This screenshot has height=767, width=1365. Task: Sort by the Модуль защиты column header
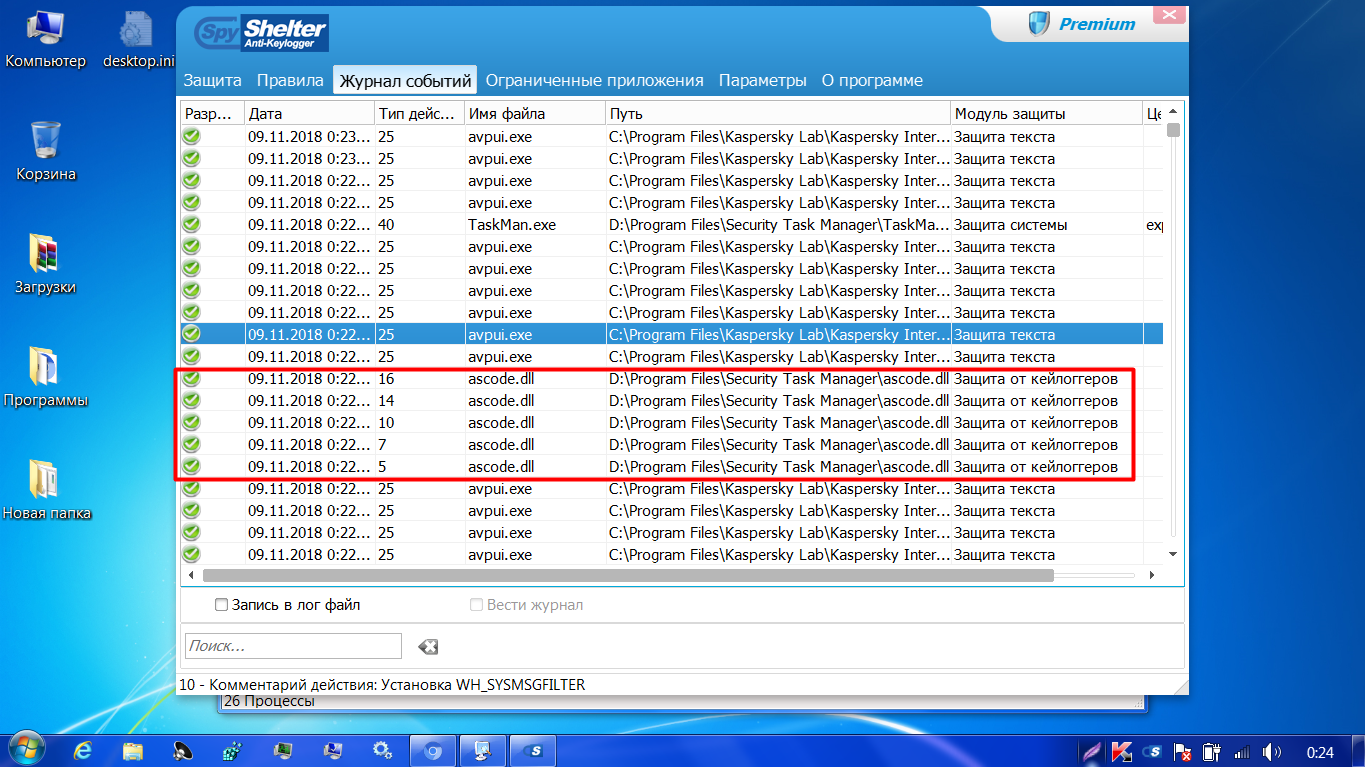click(1046, 113)
